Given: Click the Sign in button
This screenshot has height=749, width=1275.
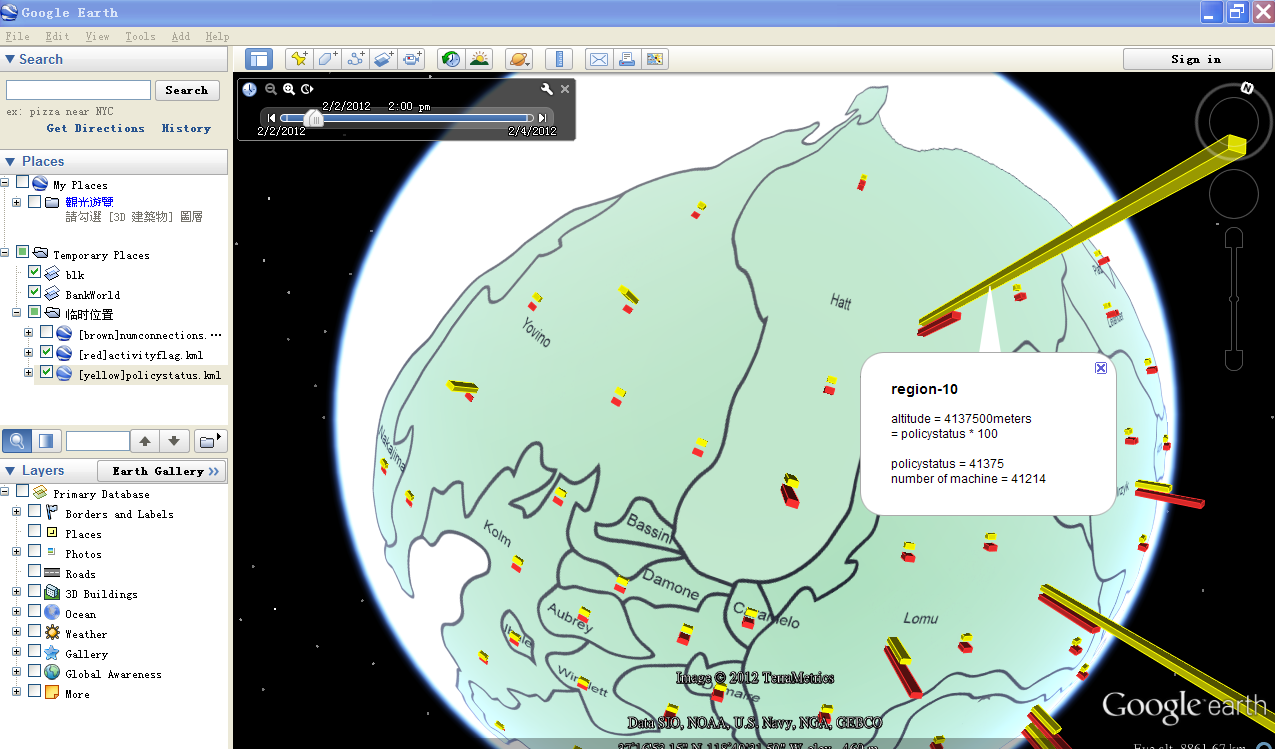Looking at the screenshot, I should tap(1196, 59).
